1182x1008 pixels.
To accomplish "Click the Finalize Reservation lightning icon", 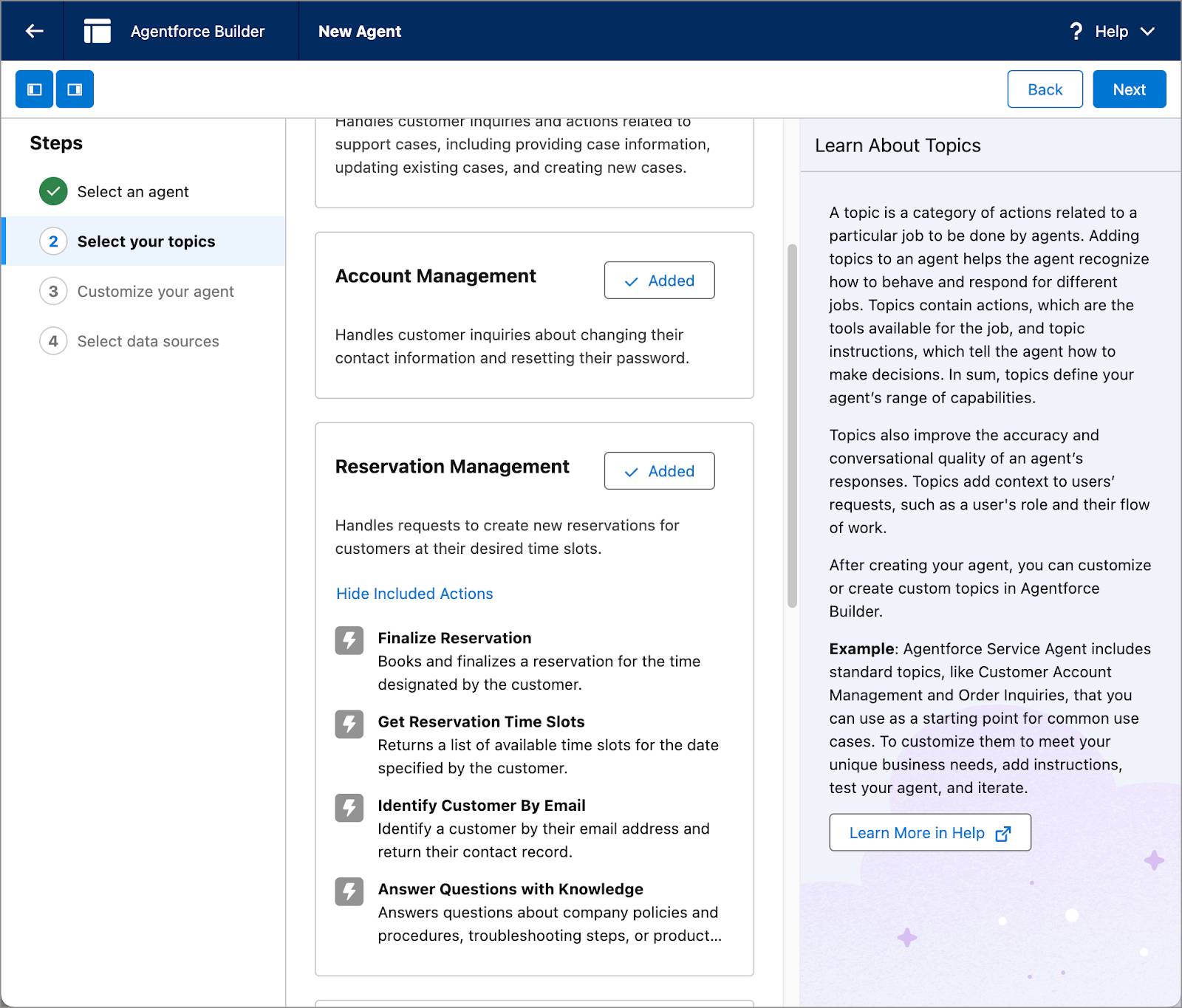I will (x=349, y=640).
